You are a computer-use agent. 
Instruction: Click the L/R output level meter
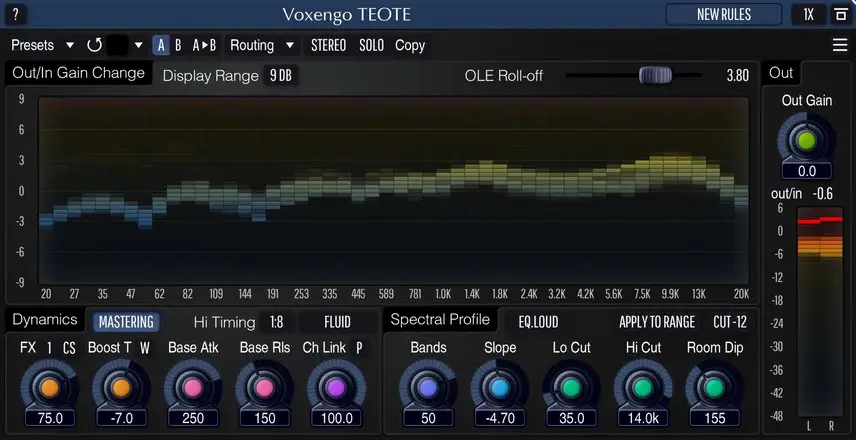pos(820,312)
